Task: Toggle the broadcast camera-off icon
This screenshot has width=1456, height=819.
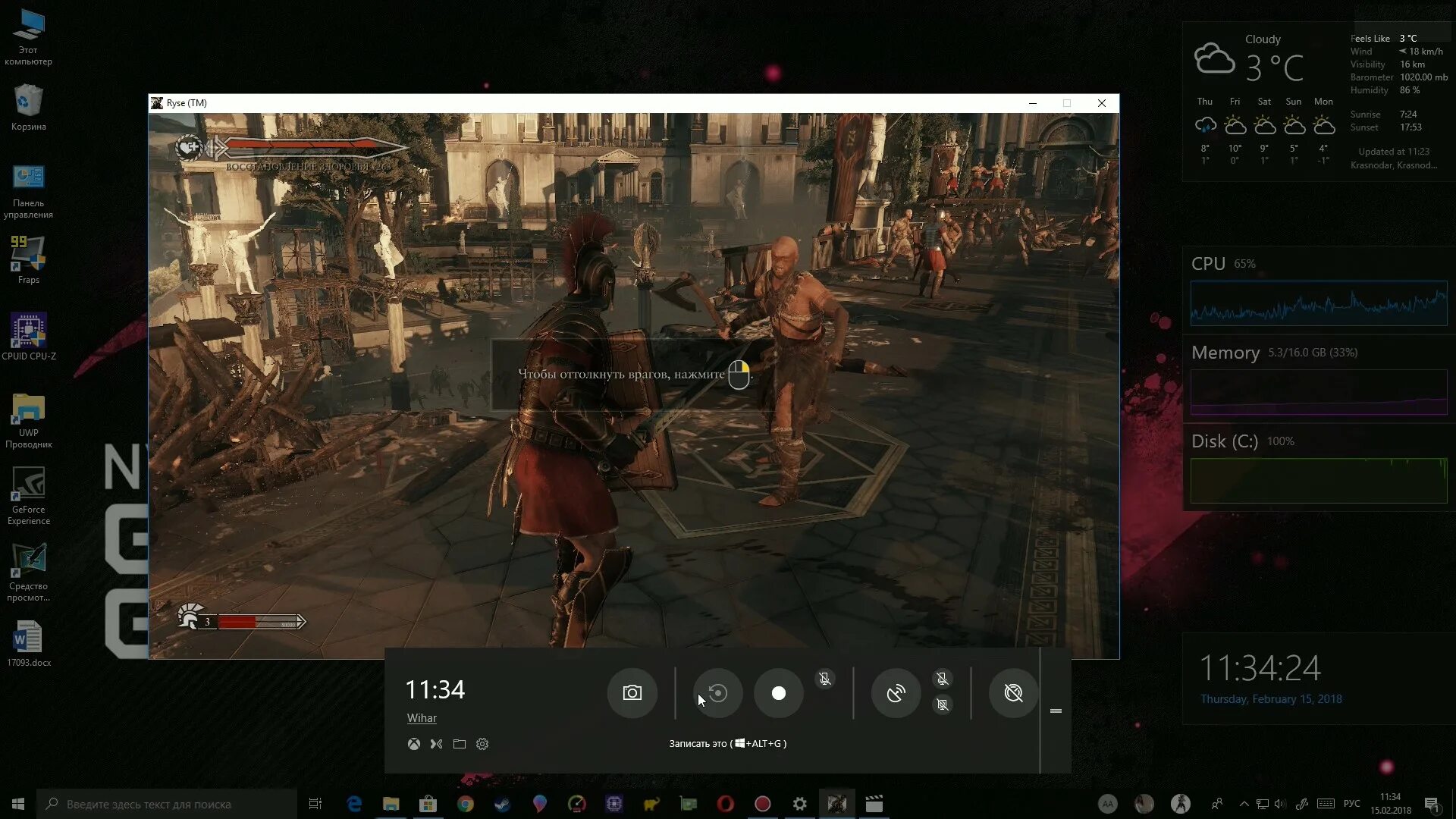Action: pos(942,704)
